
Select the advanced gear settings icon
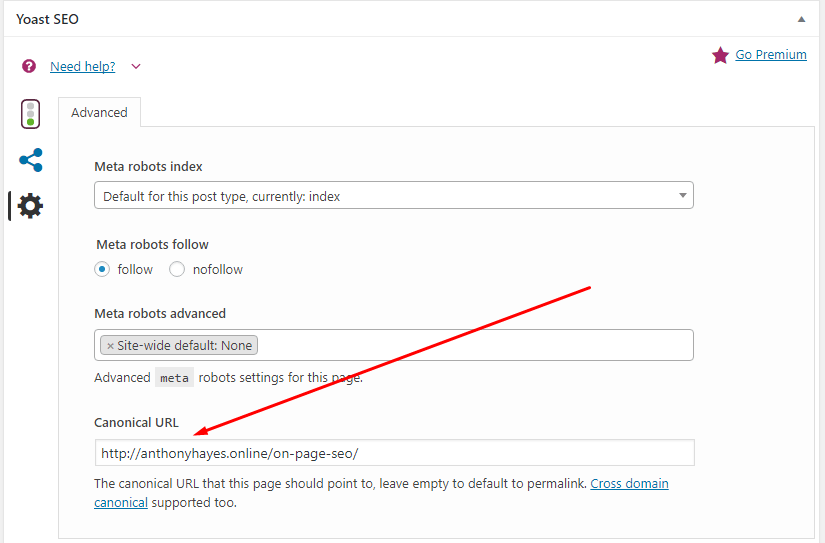click(x=30, y=206)
